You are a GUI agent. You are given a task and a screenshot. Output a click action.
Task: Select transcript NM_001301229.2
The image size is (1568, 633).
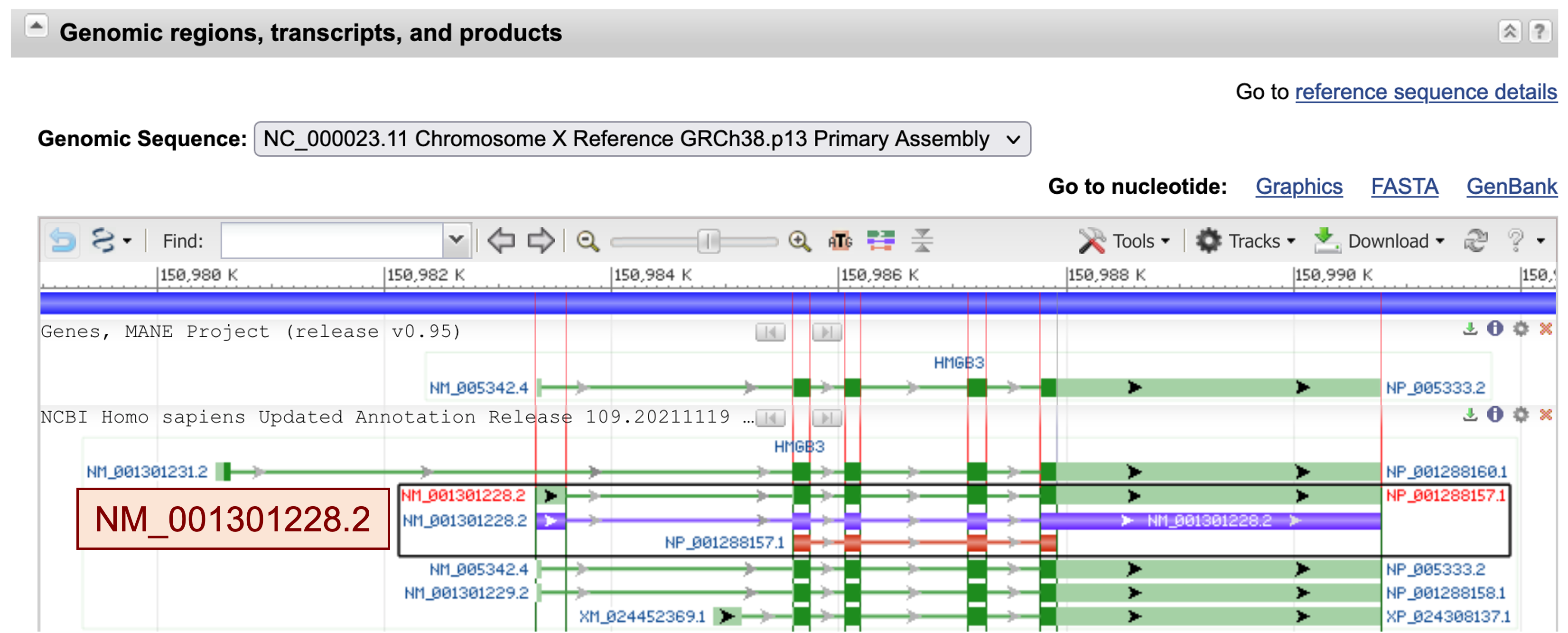(466, 593)
